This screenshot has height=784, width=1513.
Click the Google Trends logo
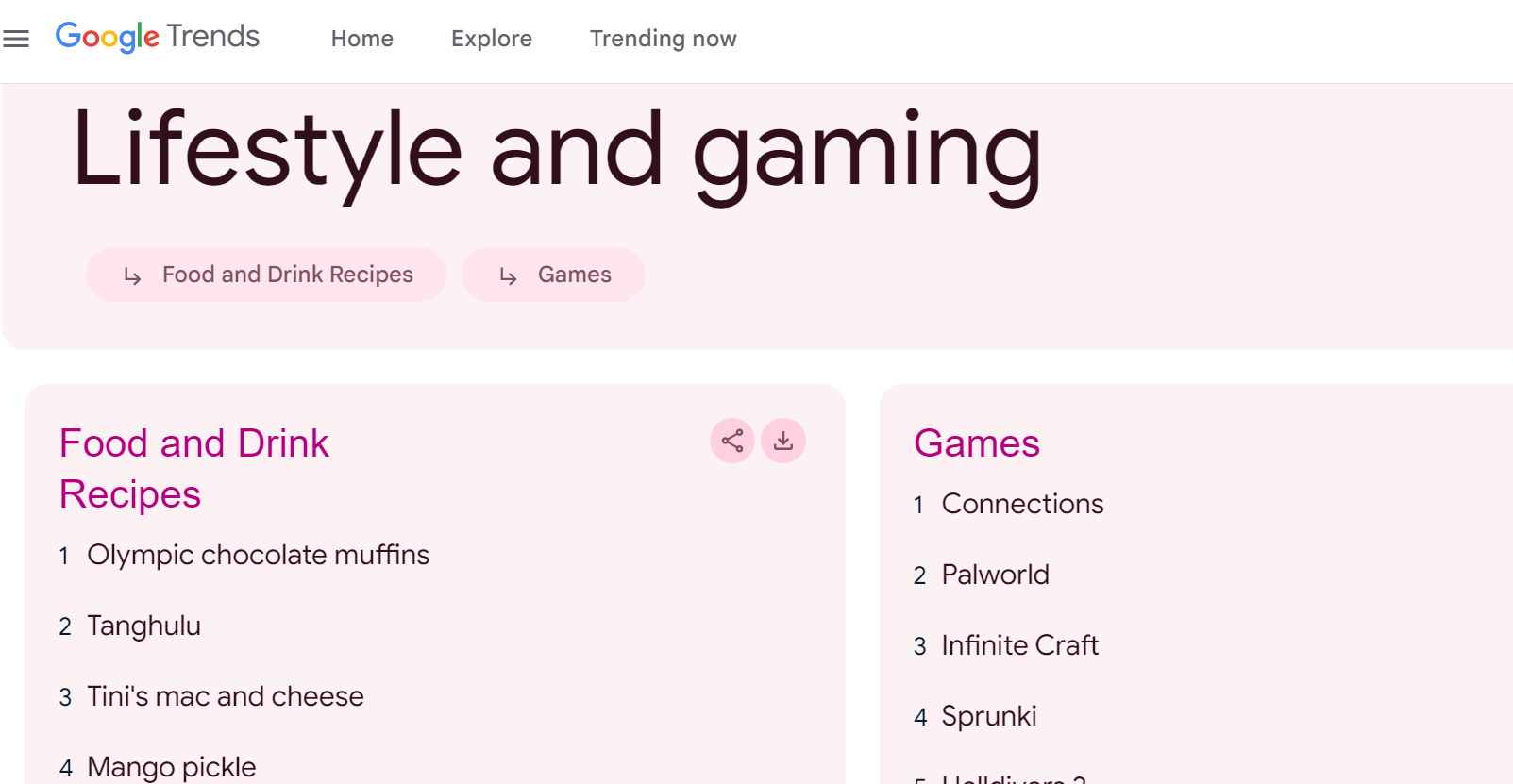[158, 38]
